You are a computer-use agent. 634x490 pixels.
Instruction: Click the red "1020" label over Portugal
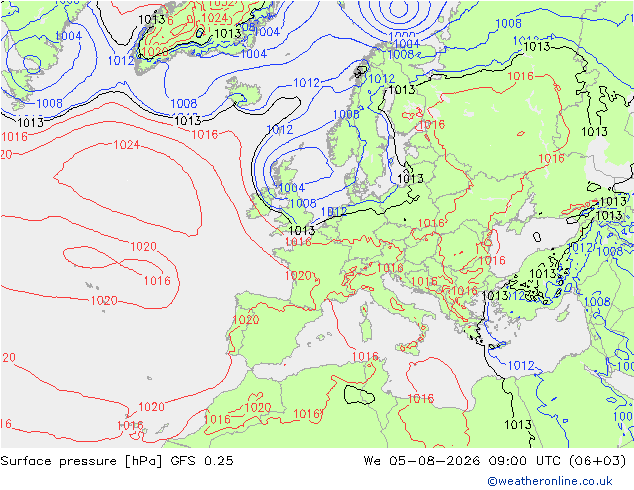coord(246,320)
